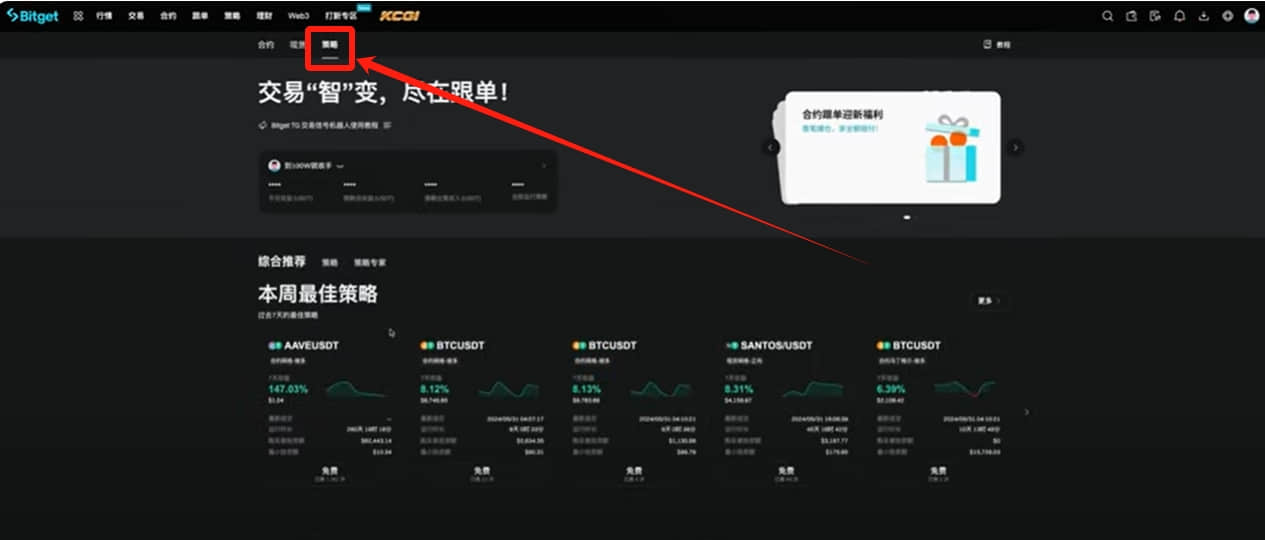The height and width of the screenshot is (540, 1265).
Task: Open Web3 in the top navigation
Action: point(298,16)
